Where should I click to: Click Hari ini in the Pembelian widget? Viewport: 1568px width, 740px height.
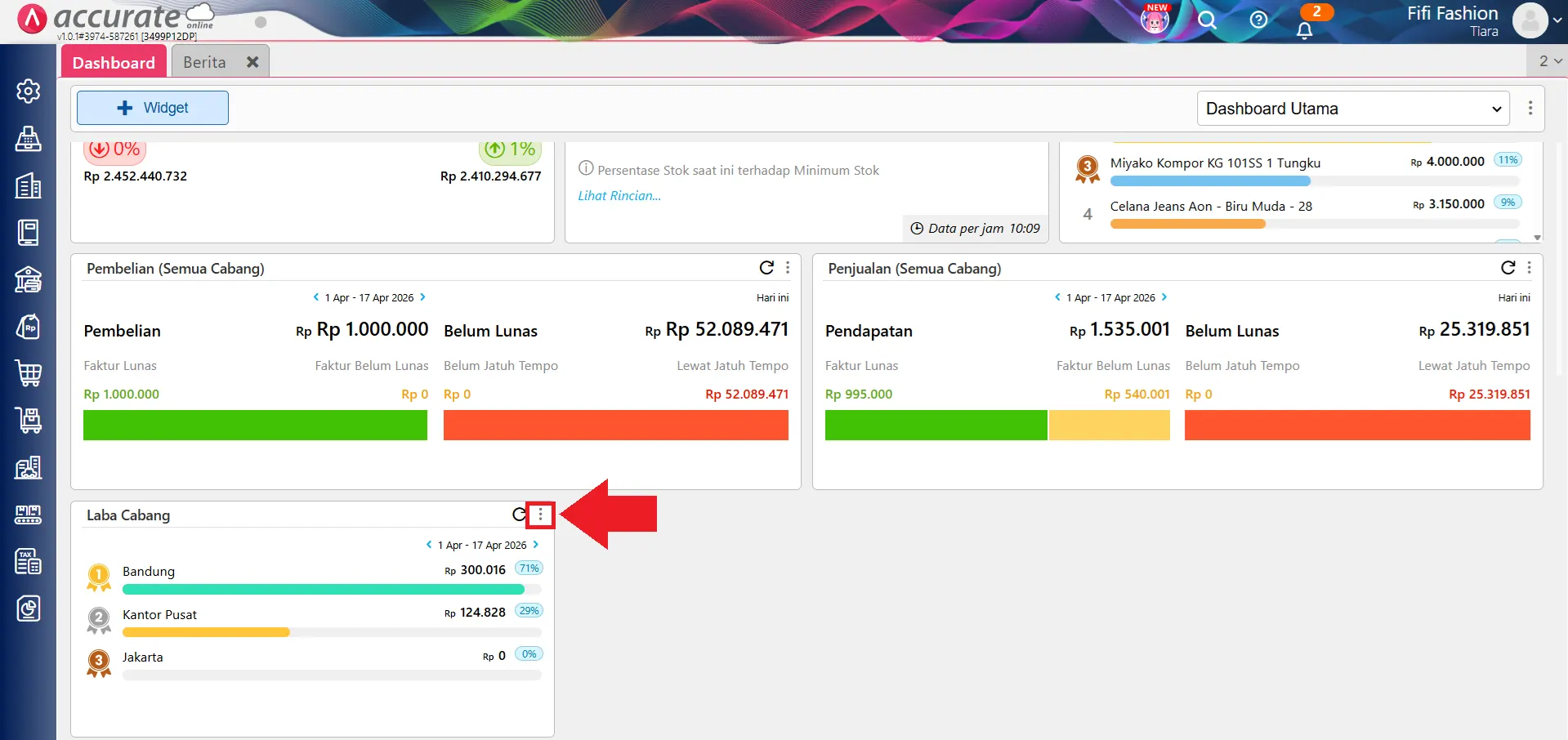(x=772, y=298)
